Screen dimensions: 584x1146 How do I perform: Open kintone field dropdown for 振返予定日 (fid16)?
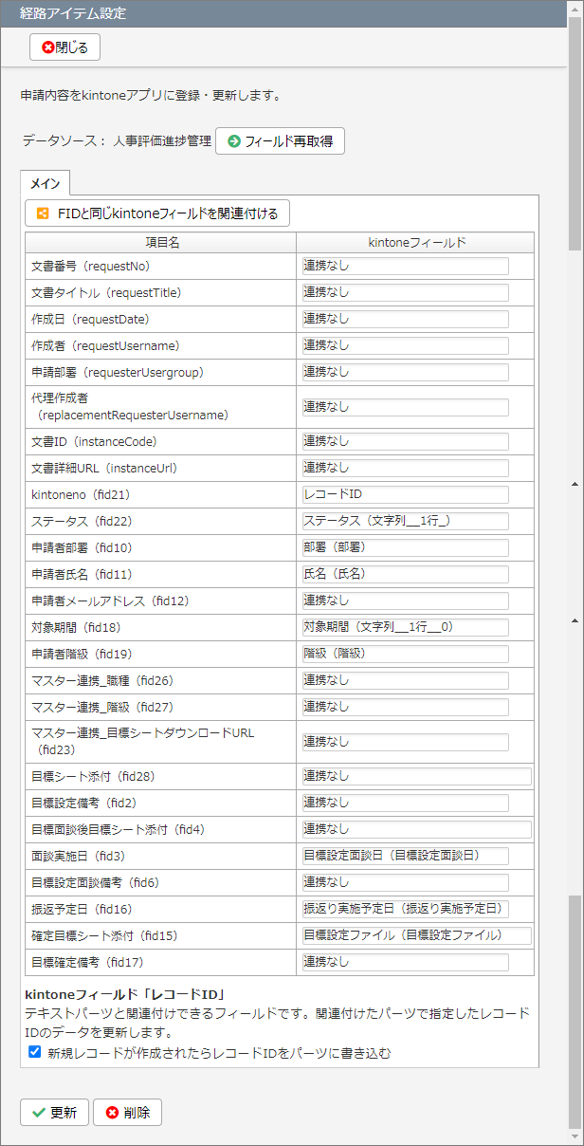point(405,908)
